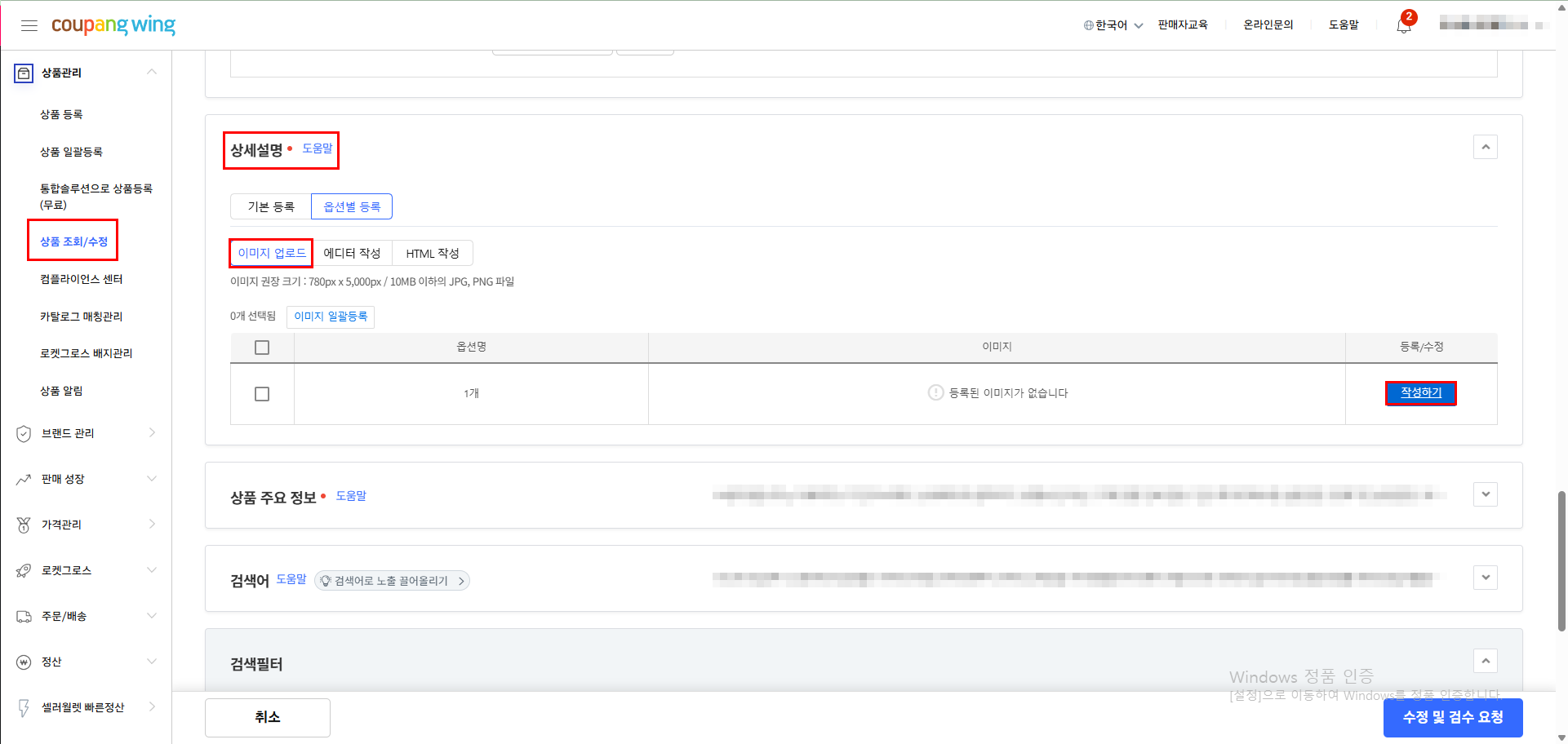Click the 로켓그로스 rocket icon
Image resolution: width=1568 pixels, height=744 pixels.
click(24, 571)
